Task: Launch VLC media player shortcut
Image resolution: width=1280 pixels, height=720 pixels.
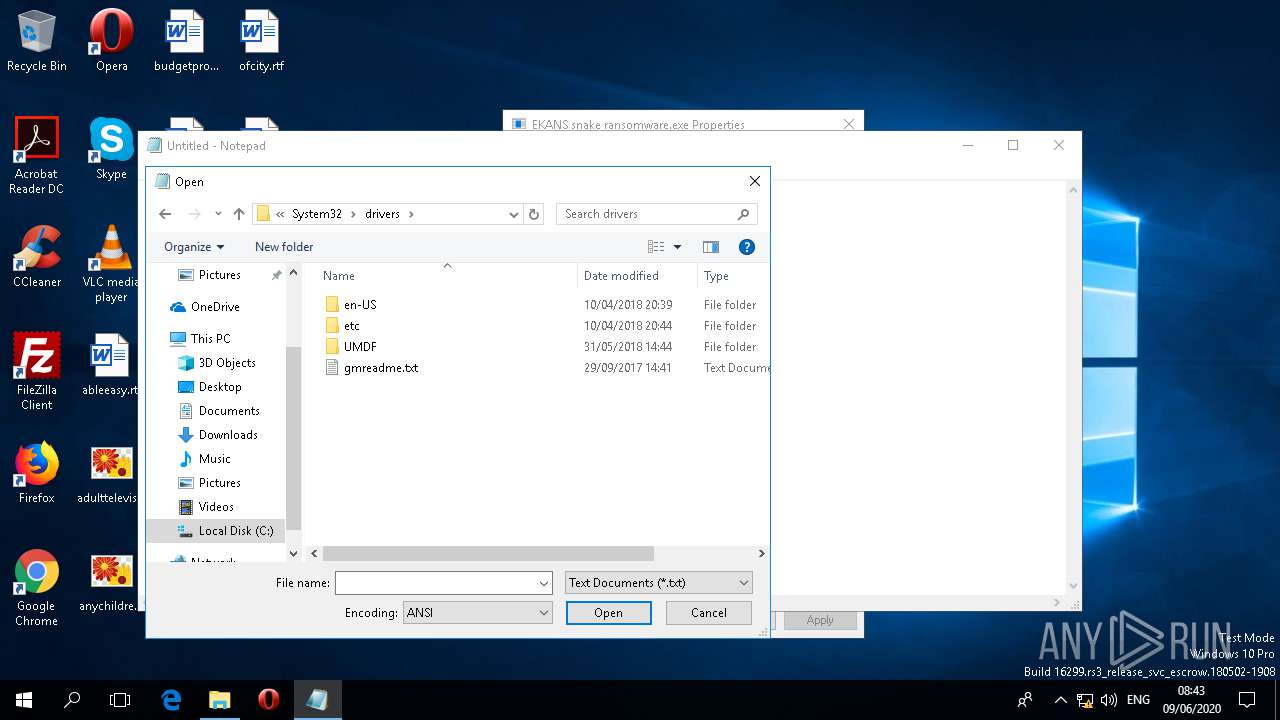Action: coord(111,265)
